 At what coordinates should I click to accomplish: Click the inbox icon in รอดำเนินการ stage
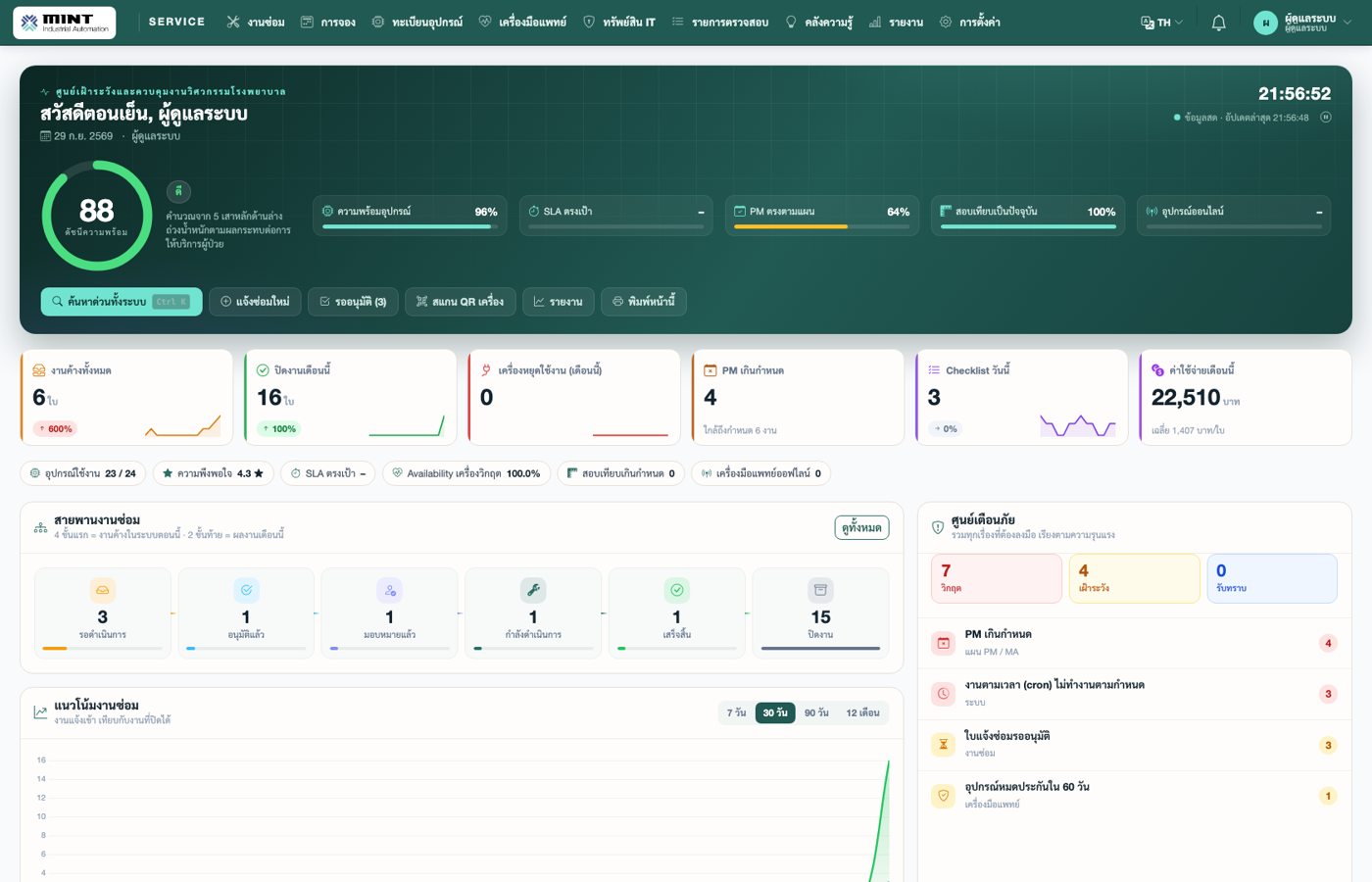click(x=103, y=590)
